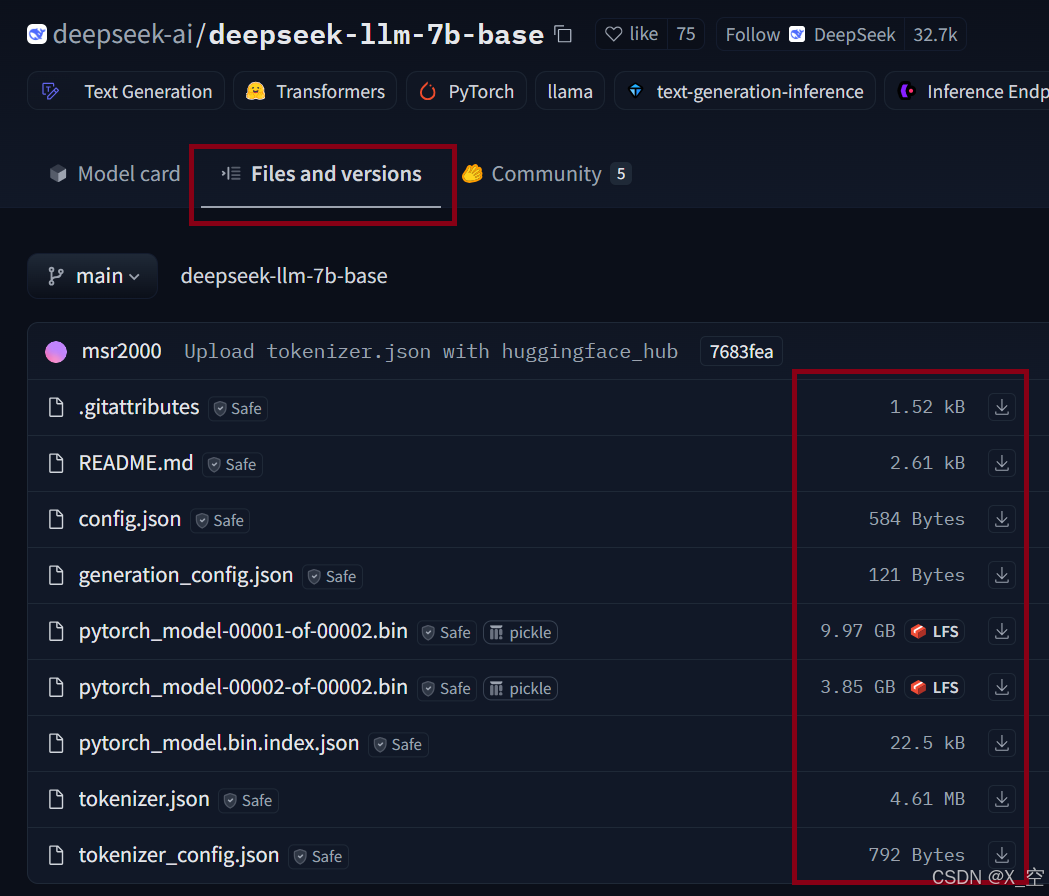Open the README.md file
The height and width of the screenshot is (896, 1049).
coord(136,463)
